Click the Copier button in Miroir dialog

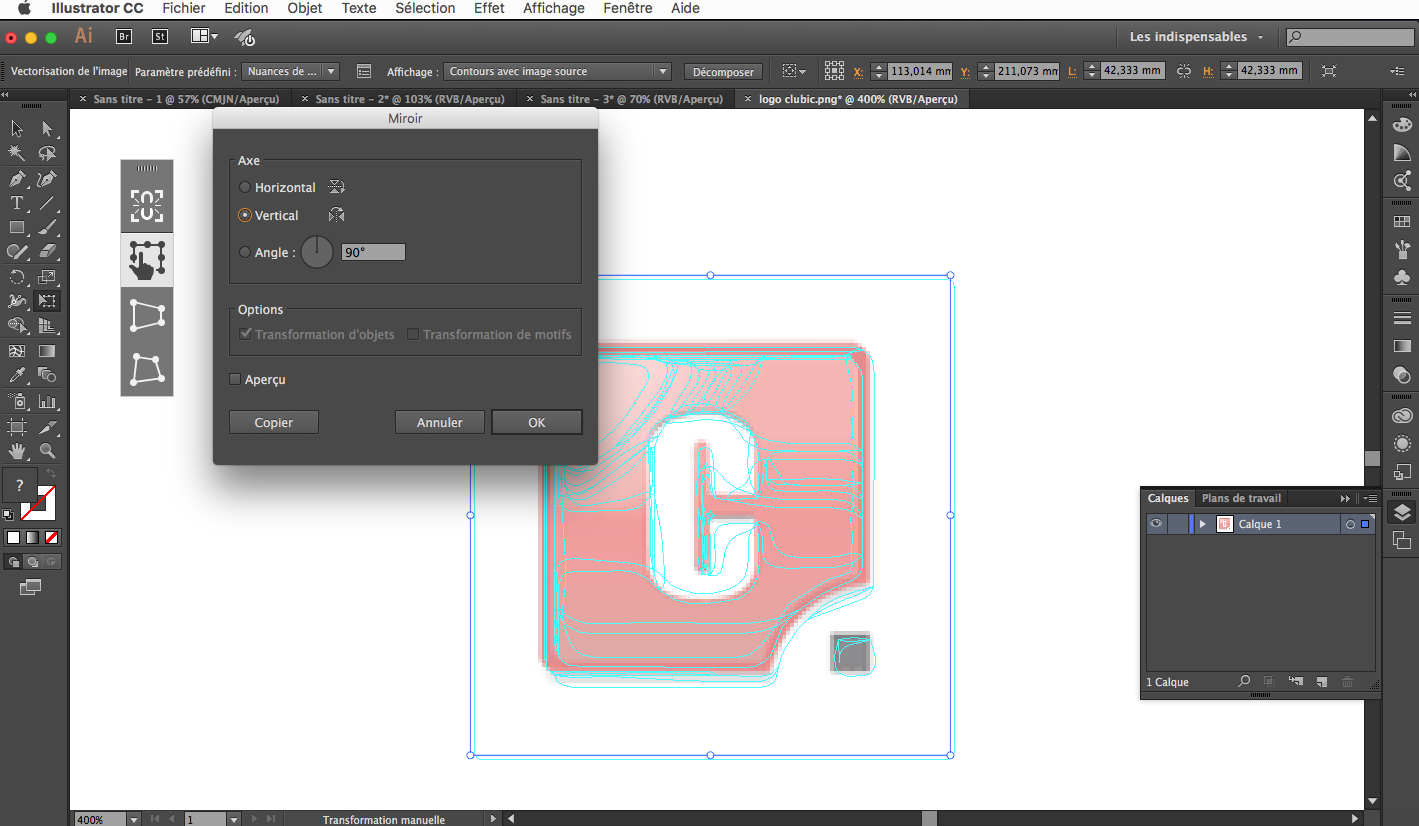274,422
